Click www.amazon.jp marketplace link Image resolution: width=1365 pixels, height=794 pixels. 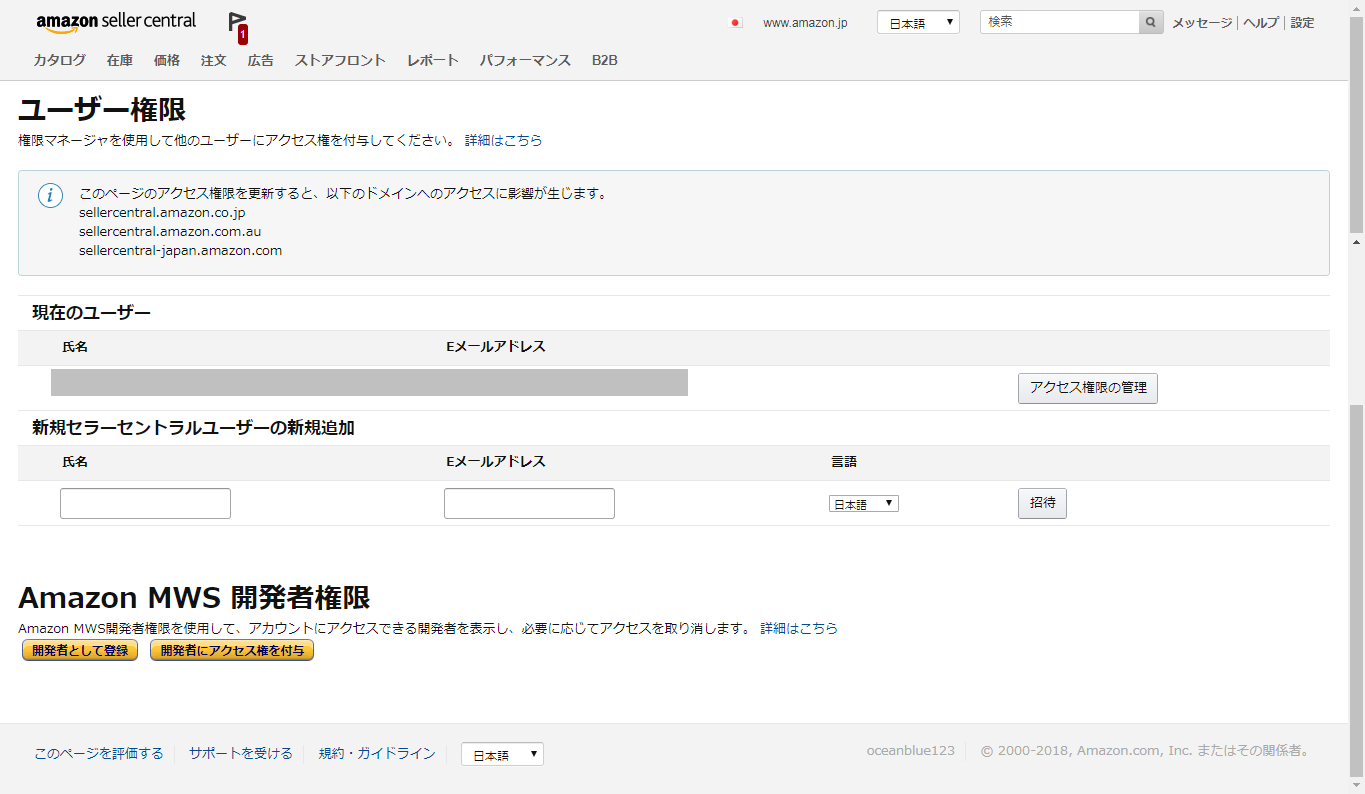point(805,22)
